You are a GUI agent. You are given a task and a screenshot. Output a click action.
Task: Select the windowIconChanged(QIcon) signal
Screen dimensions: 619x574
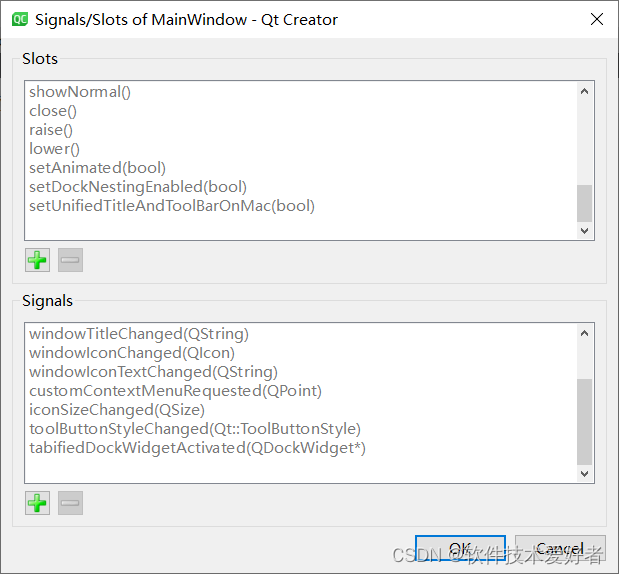pyautogui.click(x=132, y=353)
